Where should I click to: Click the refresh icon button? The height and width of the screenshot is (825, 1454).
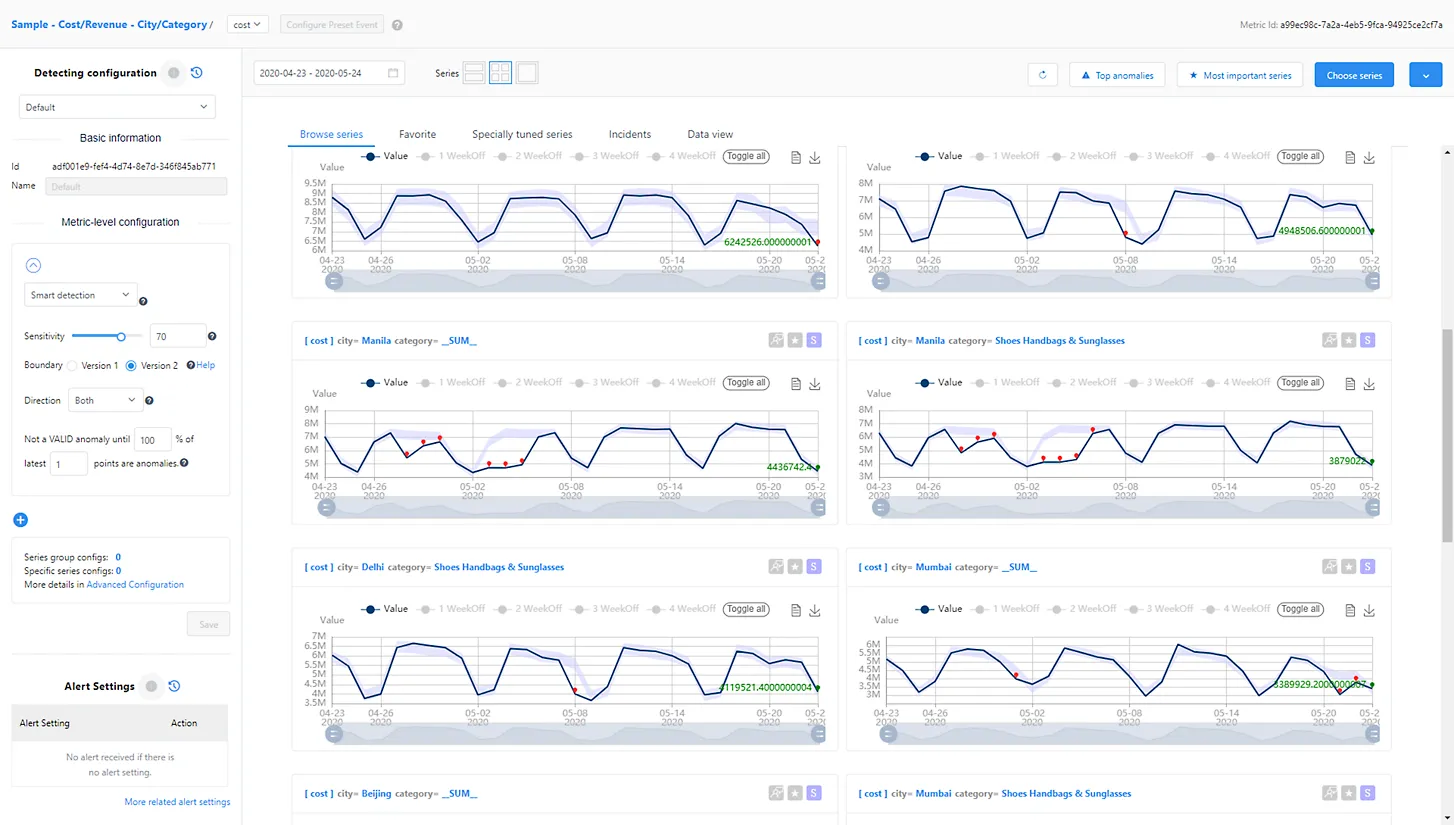click(x=1042, y=75)
